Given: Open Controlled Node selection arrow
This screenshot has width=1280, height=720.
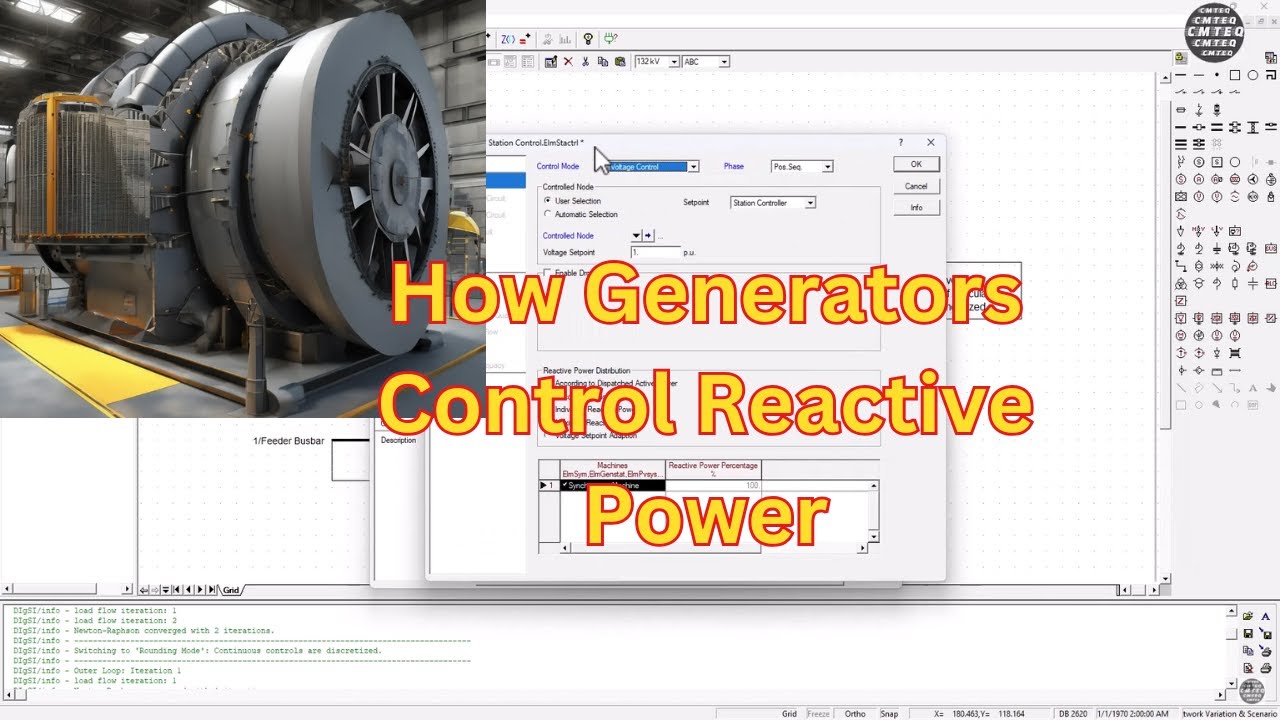Looking at the screenshot, I should coord(636,236).
